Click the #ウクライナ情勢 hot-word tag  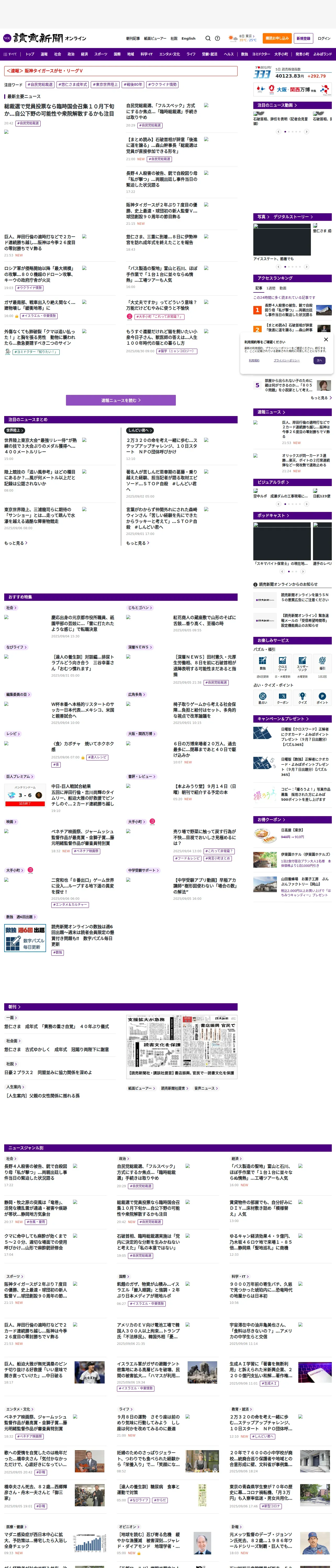[163, 85]
